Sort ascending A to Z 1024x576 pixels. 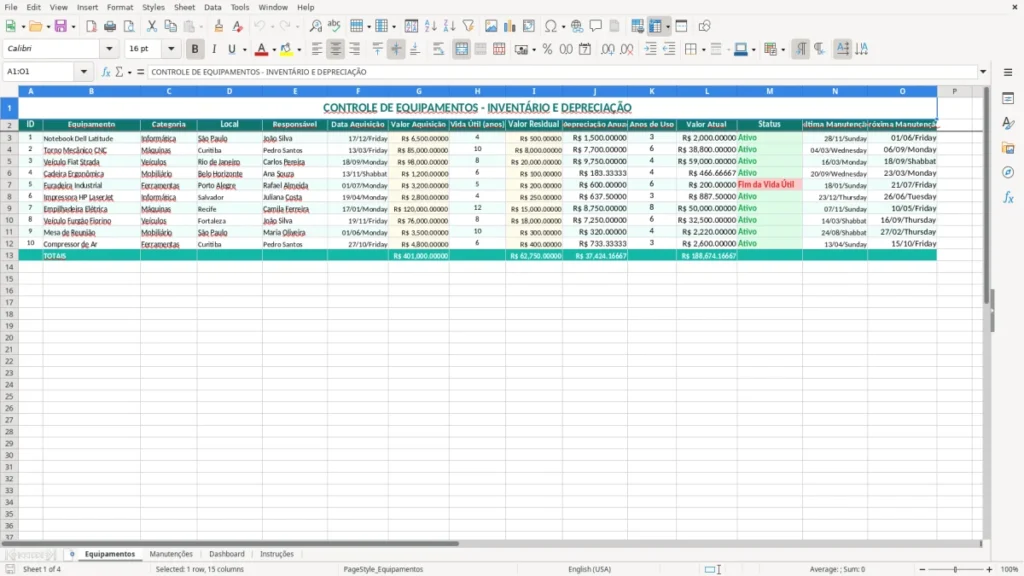430,26
